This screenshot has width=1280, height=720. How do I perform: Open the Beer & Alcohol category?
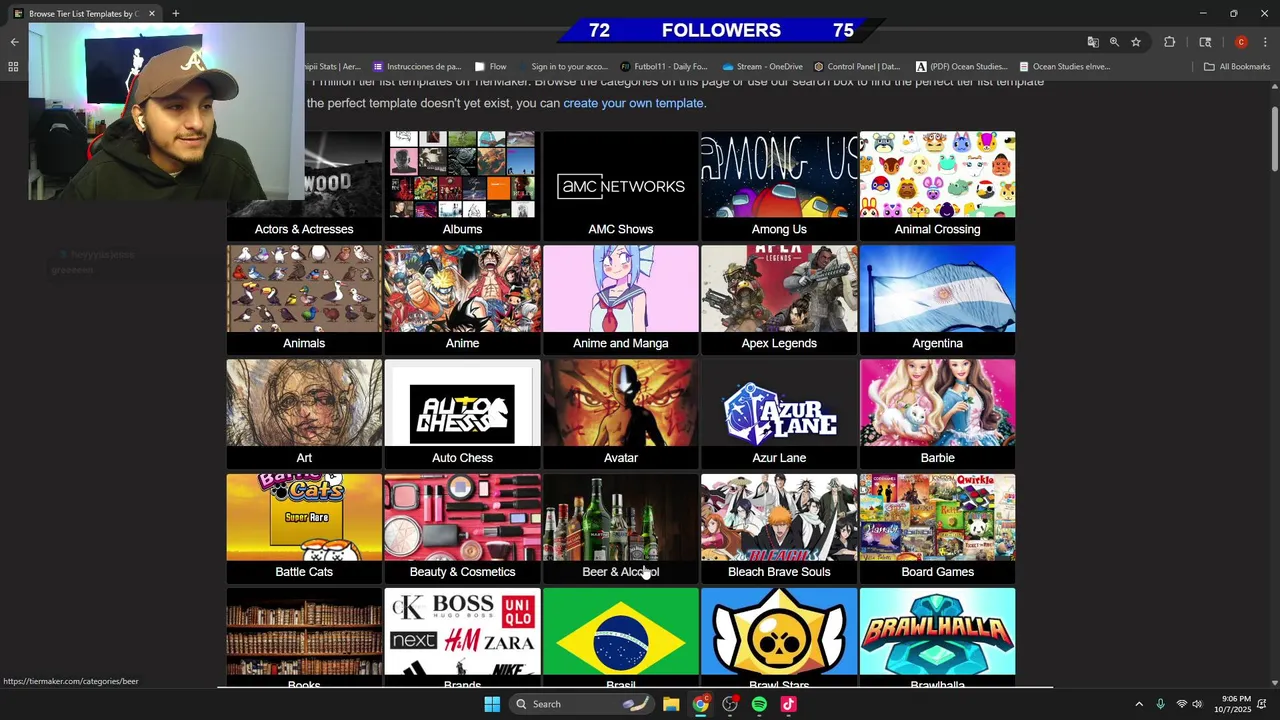point(621,528)
